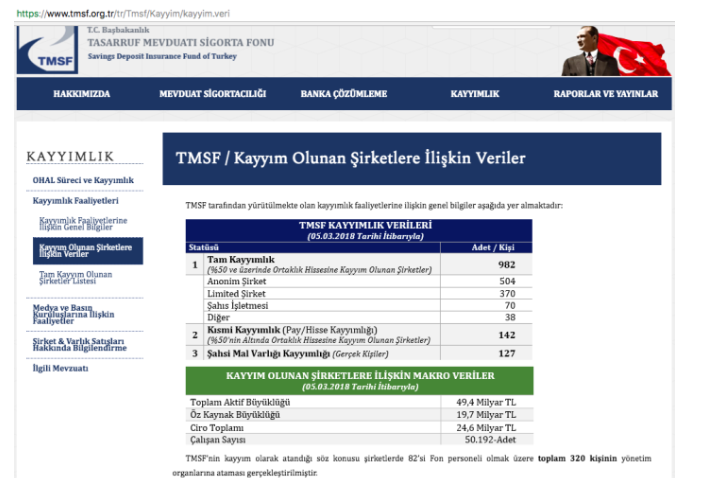Go to RAPORLAR VE YAYINLAR menu
The width and height of the screenshot is (706, 478).
605,94
